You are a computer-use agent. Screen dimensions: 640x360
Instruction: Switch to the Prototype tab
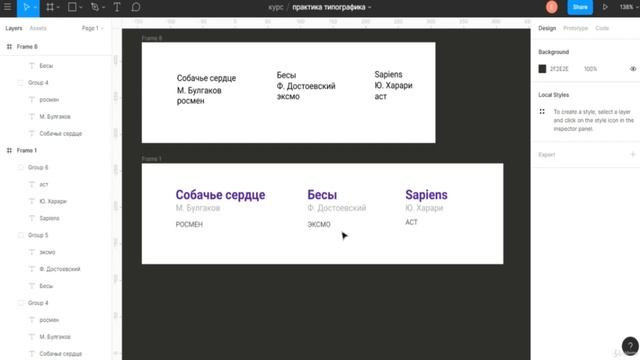[576, 28]
